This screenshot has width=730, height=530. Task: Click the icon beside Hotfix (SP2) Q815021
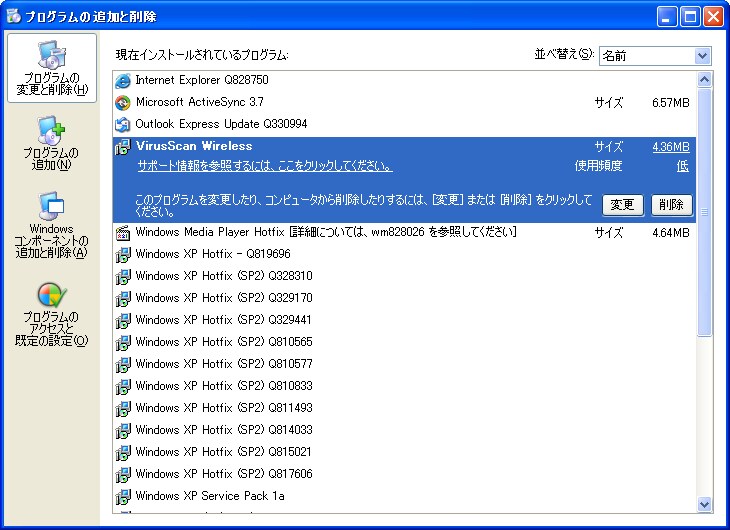(x=123, y=452)
